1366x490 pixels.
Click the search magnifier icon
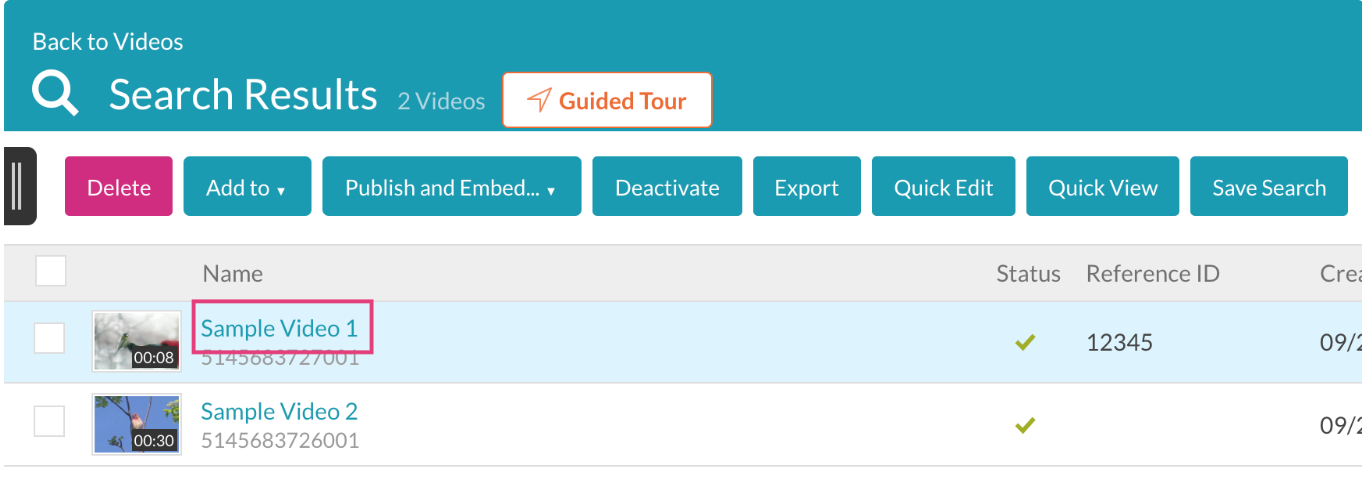(55, 94)
